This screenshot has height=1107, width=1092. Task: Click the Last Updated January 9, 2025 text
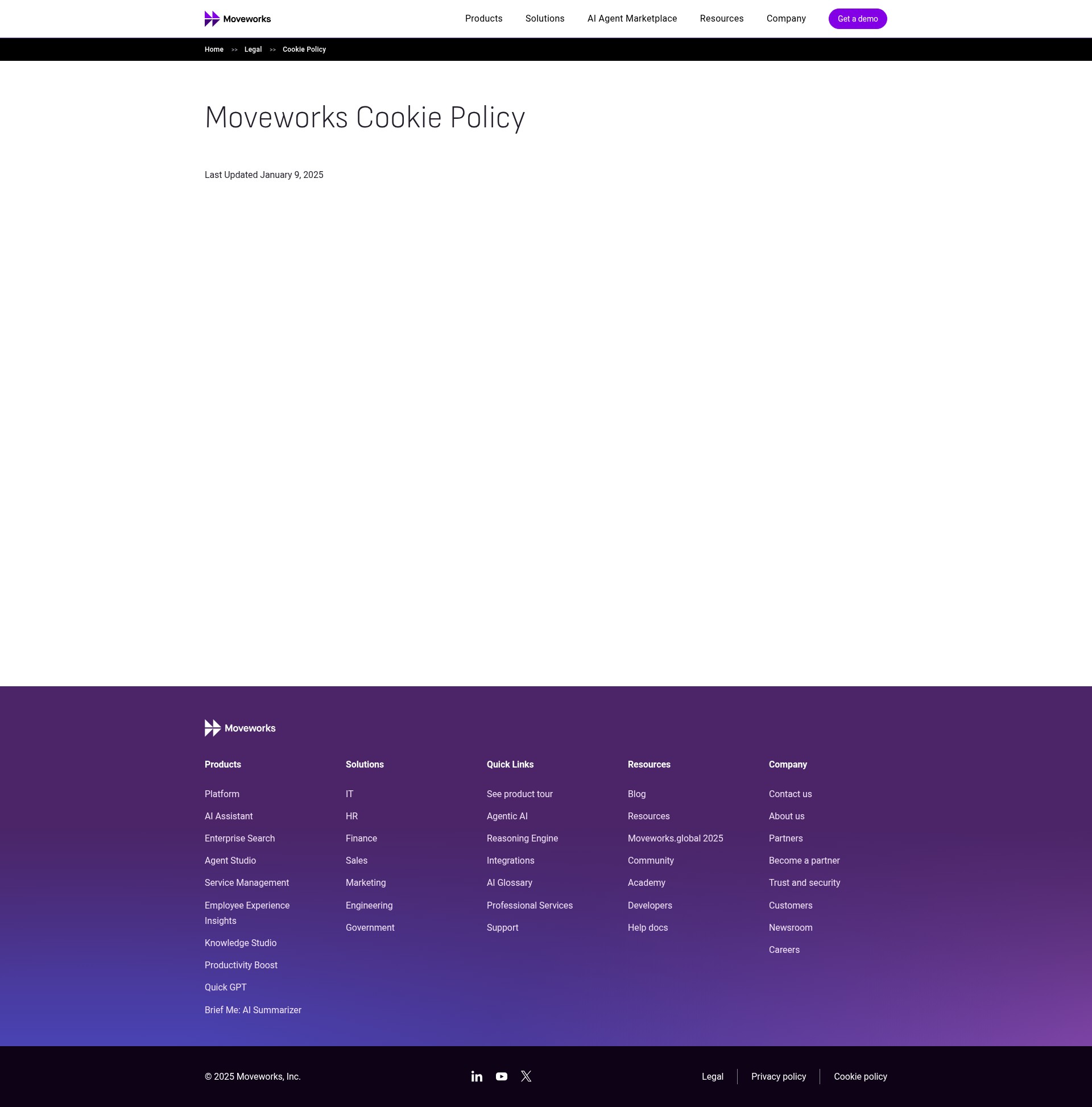264,175
